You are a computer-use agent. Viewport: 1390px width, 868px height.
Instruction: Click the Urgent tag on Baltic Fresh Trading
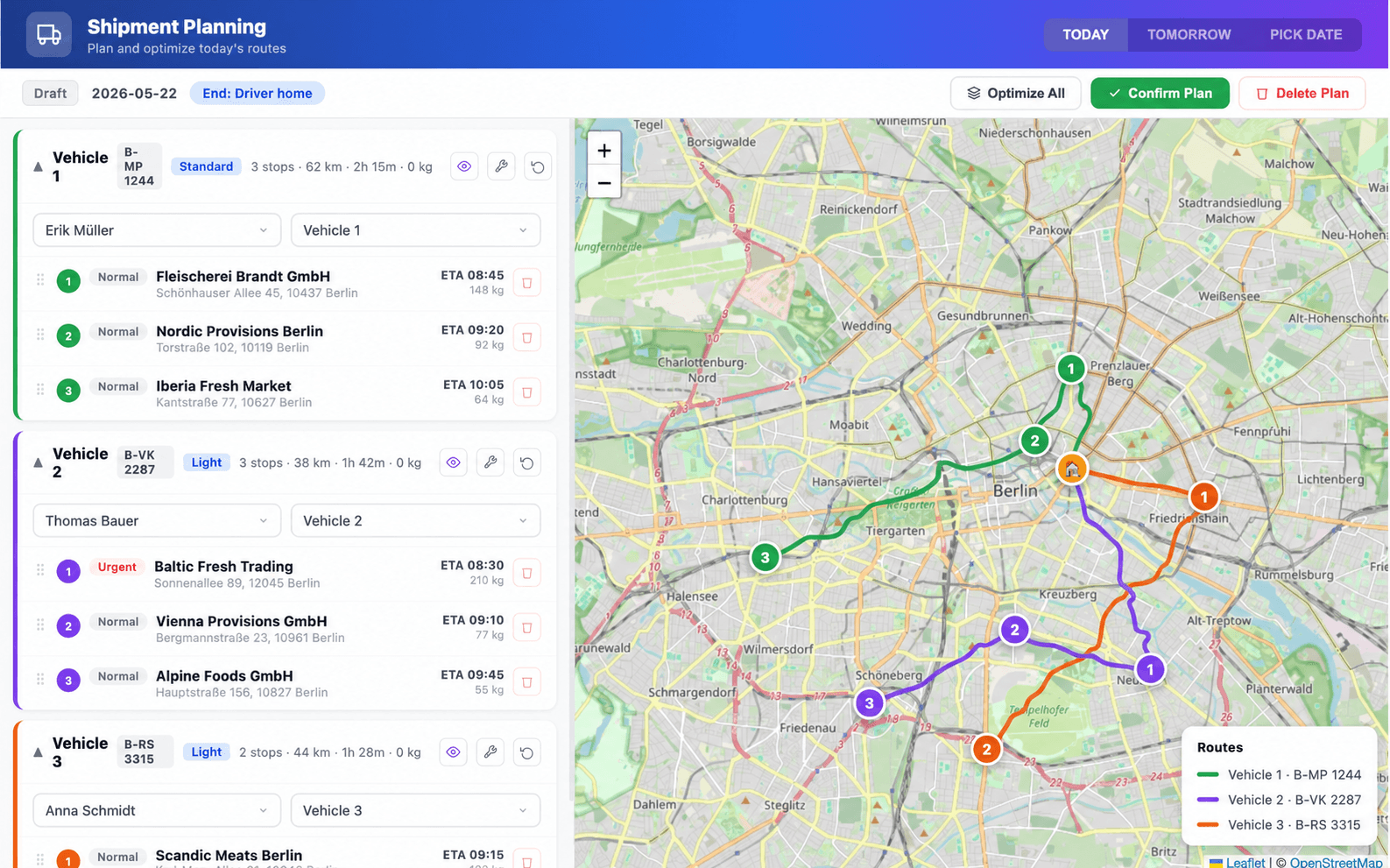(117, 567)
